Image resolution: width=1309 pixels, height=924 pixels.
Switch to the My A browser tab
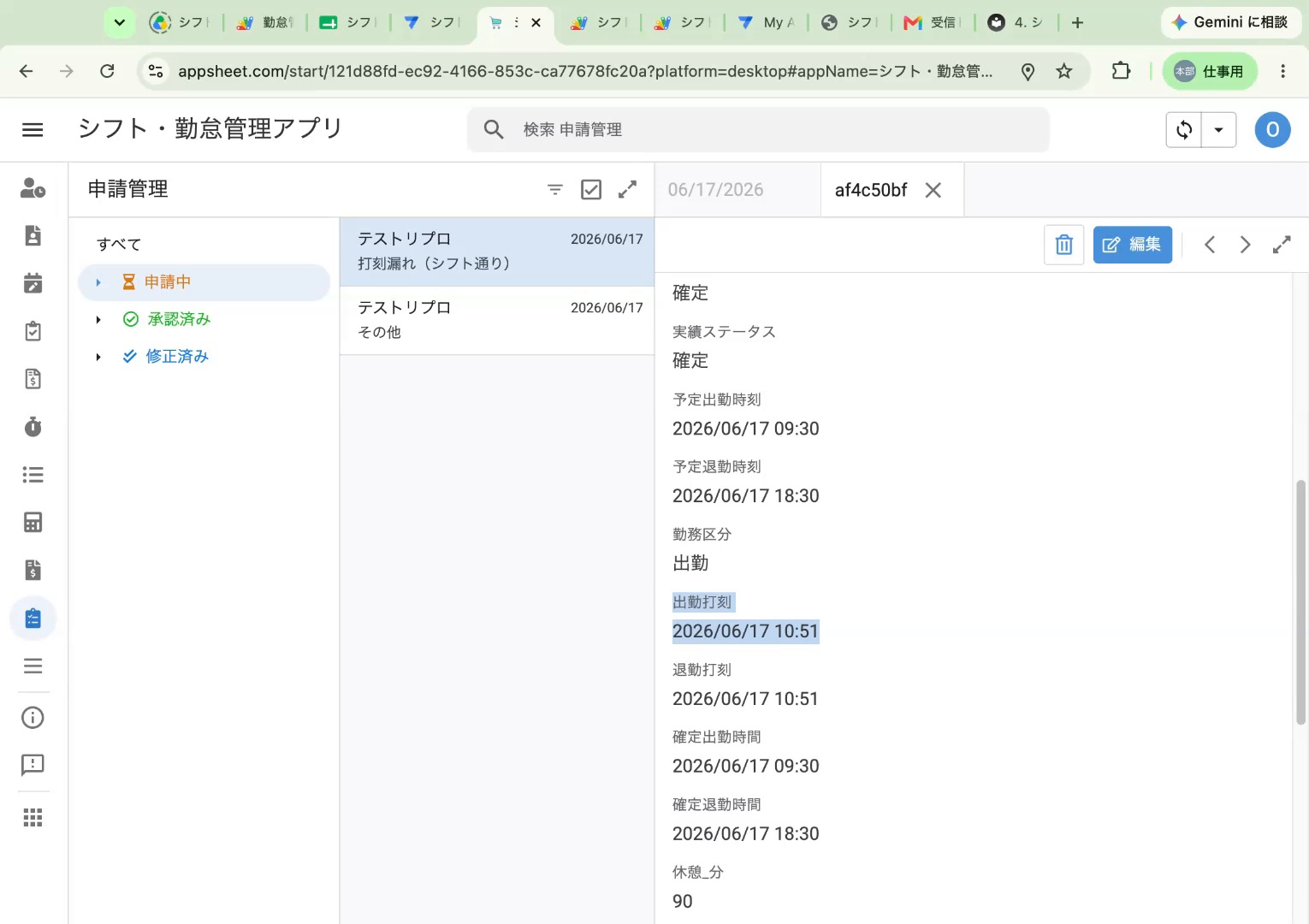[767, 23]
